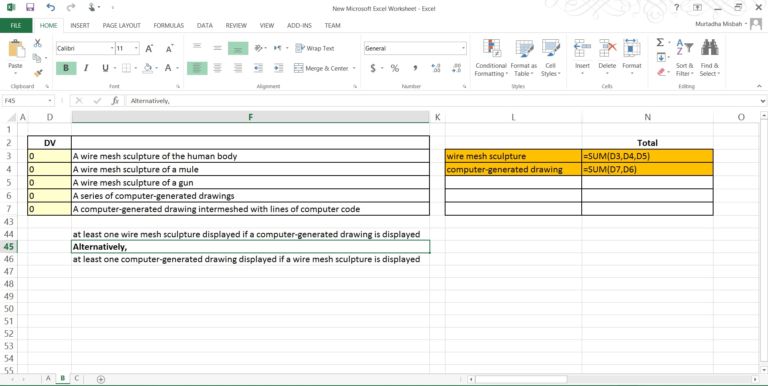Enable Wrap Text

(315, 48)
